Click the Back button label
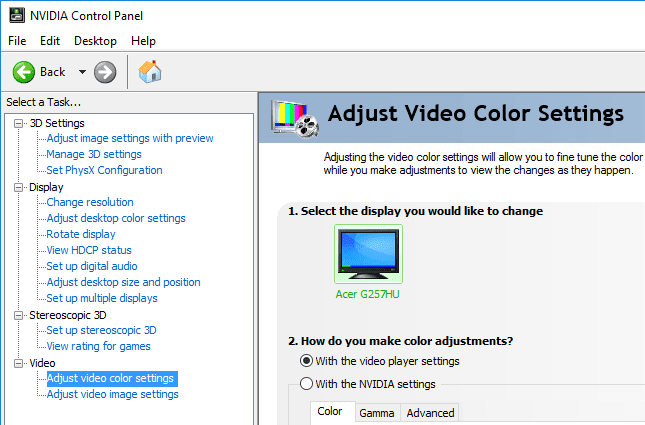This screenshot has height=425, width=645. [x=53, y=72]
